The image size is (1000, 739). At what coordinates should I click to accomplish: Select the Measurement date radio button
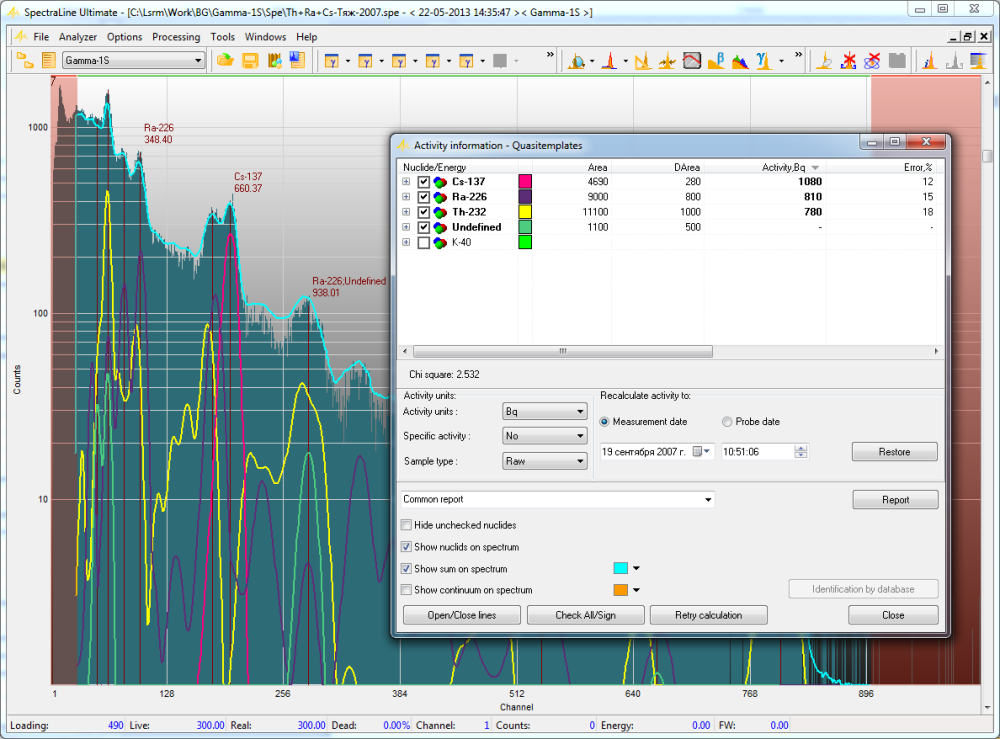pyautogui.click(x=605, y=421)
